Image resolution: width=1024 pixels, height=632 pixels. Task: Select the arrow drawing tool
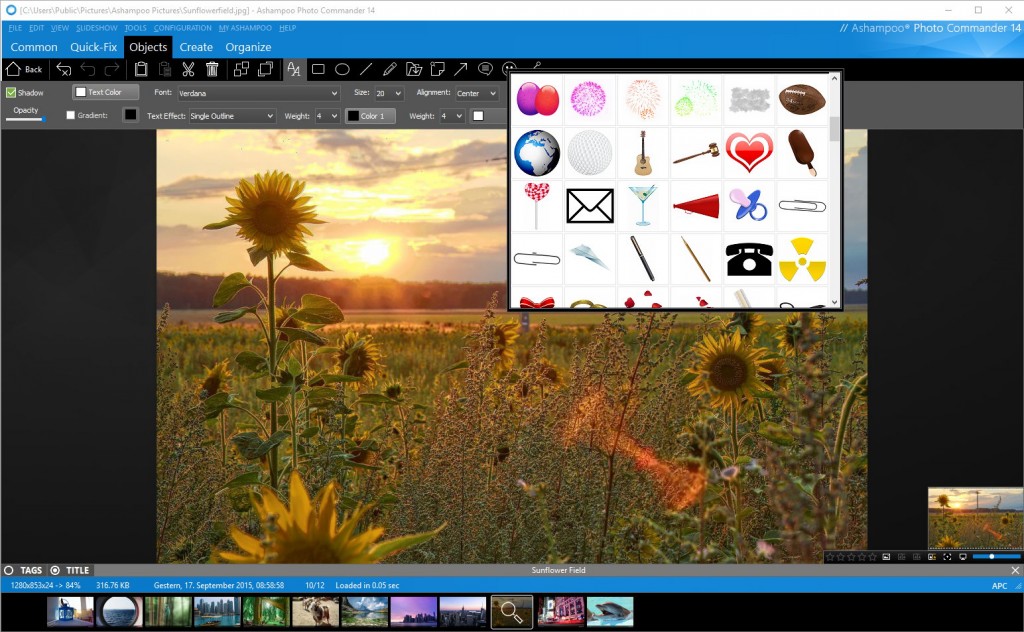coord(460,69)
